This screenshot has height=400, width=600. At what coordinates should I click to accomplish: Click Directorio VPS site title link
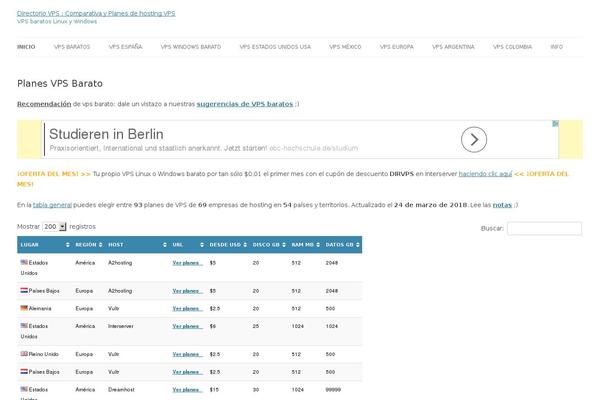click(96, 13)
